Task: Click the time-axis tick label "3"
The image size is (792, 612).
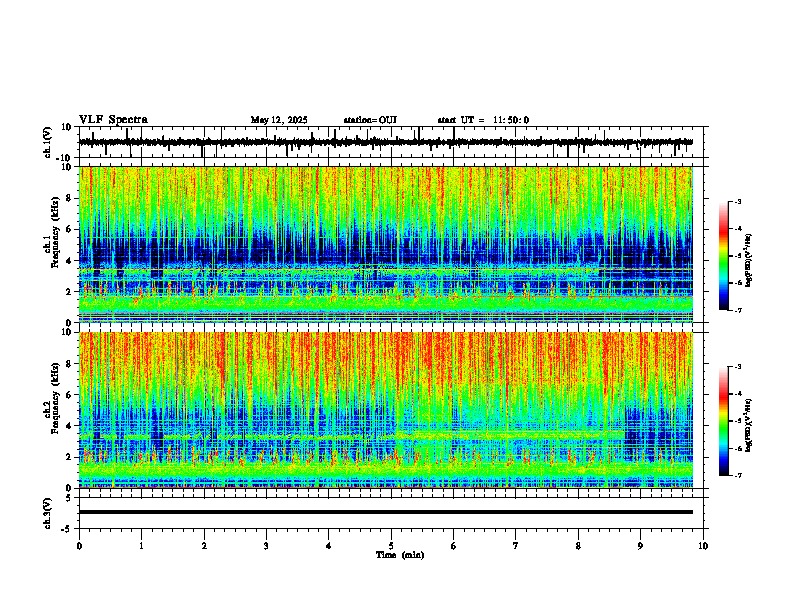Action: click(266, 546)
